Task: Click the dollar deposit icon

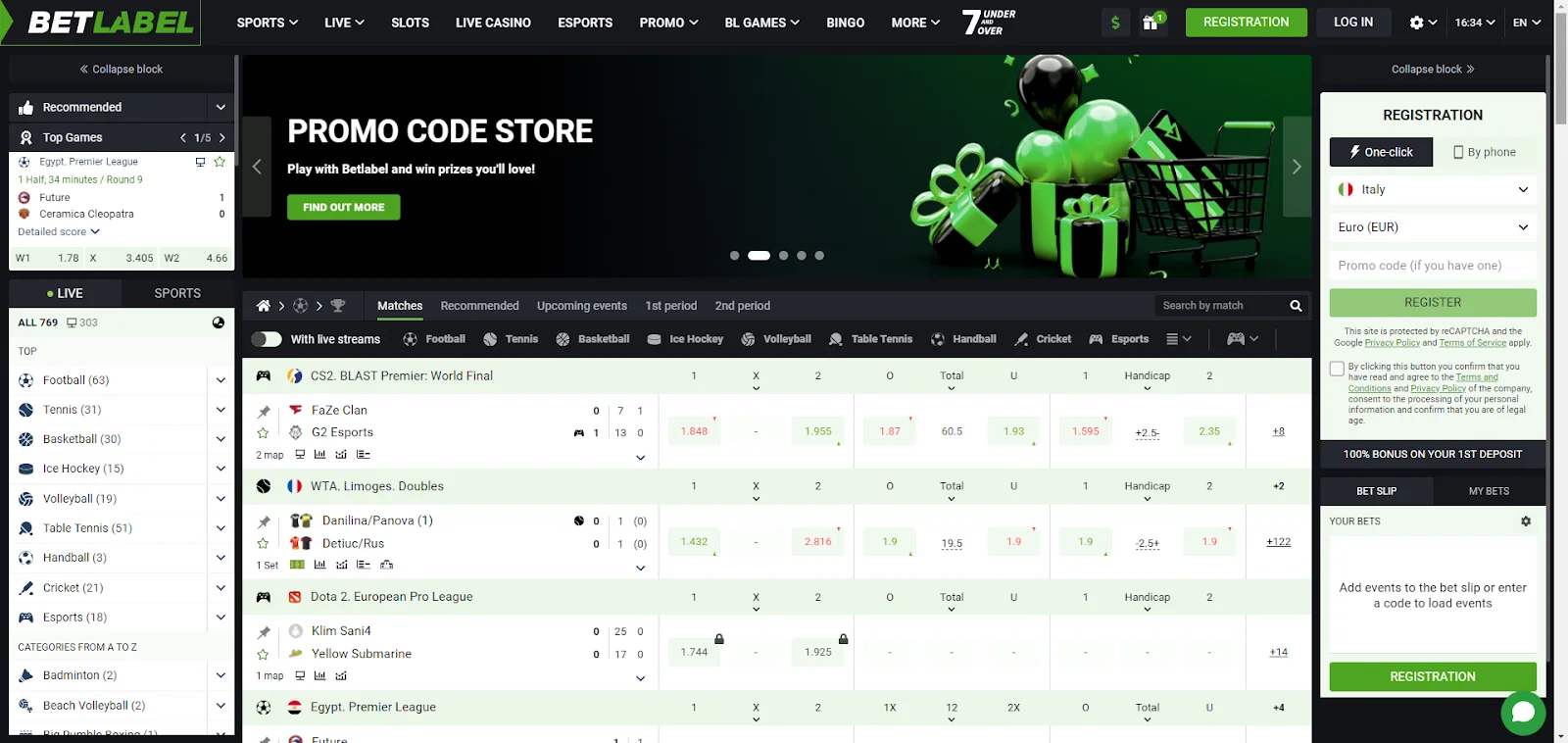Action: 1115,23
